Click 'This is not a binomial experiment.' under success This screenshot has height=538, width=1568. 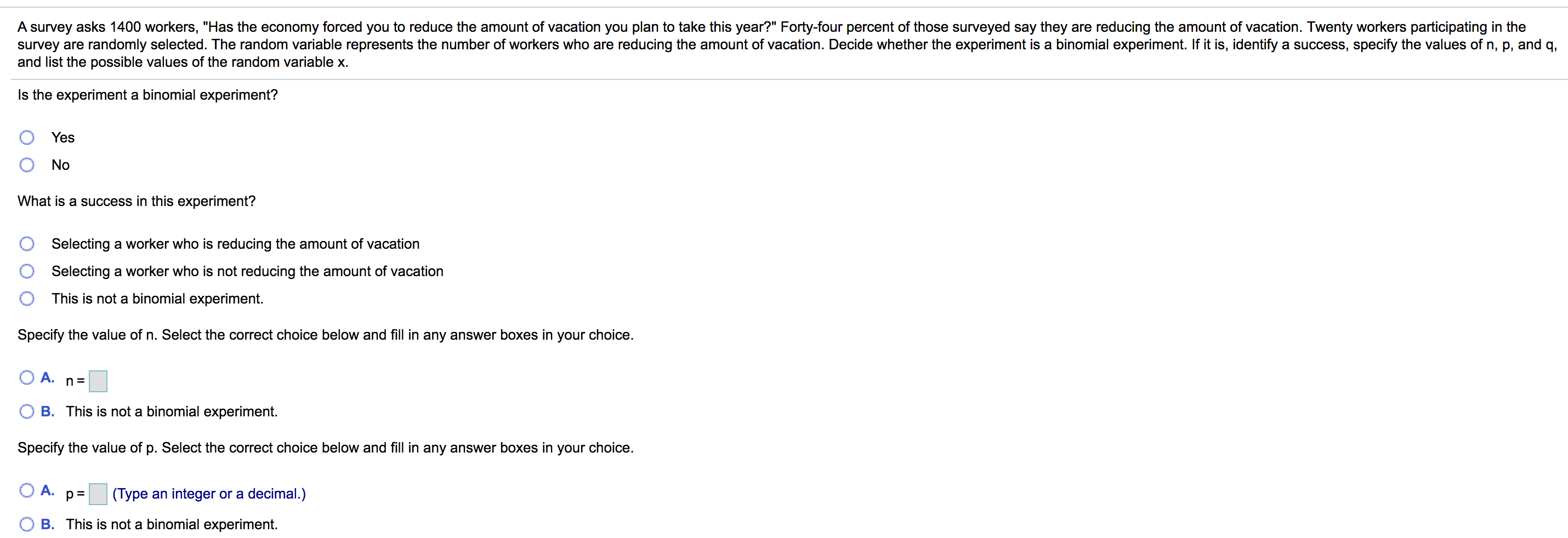(157, 299)
